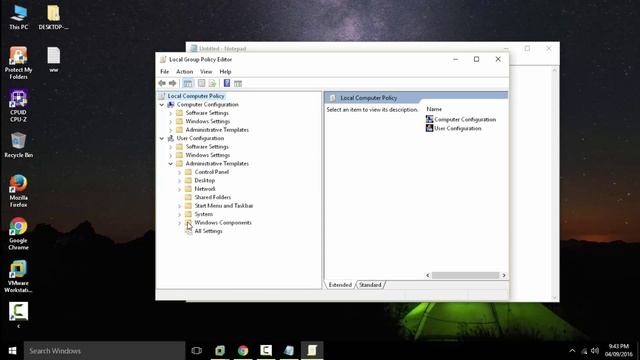This screenshot has height=360, width=640.
Task: Click the horizontal scrollbar right arrow
Action: [x=504, y=276]
